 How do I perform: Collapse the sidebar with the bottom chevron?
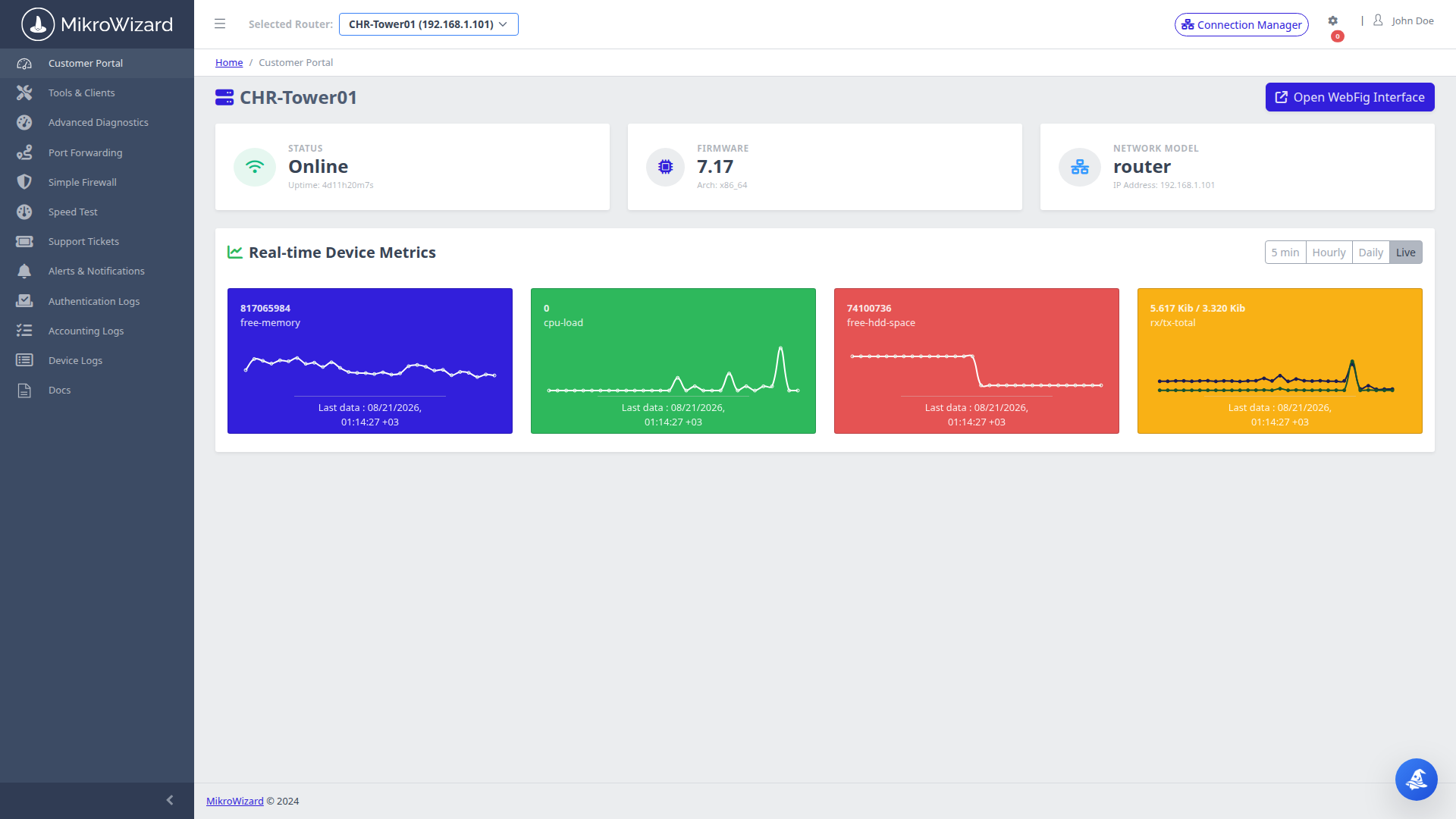click(170, 800)
